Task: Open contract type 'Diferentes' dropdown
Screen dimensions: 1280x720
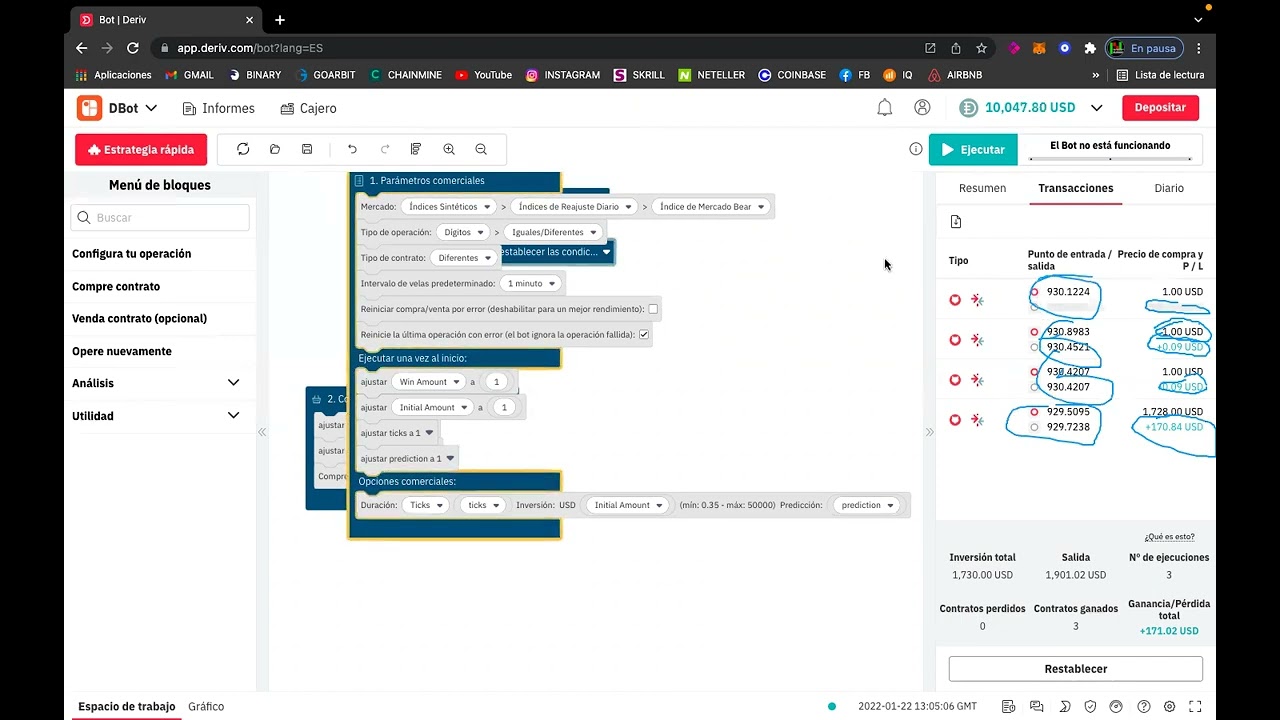Action: tap(465, 258)
